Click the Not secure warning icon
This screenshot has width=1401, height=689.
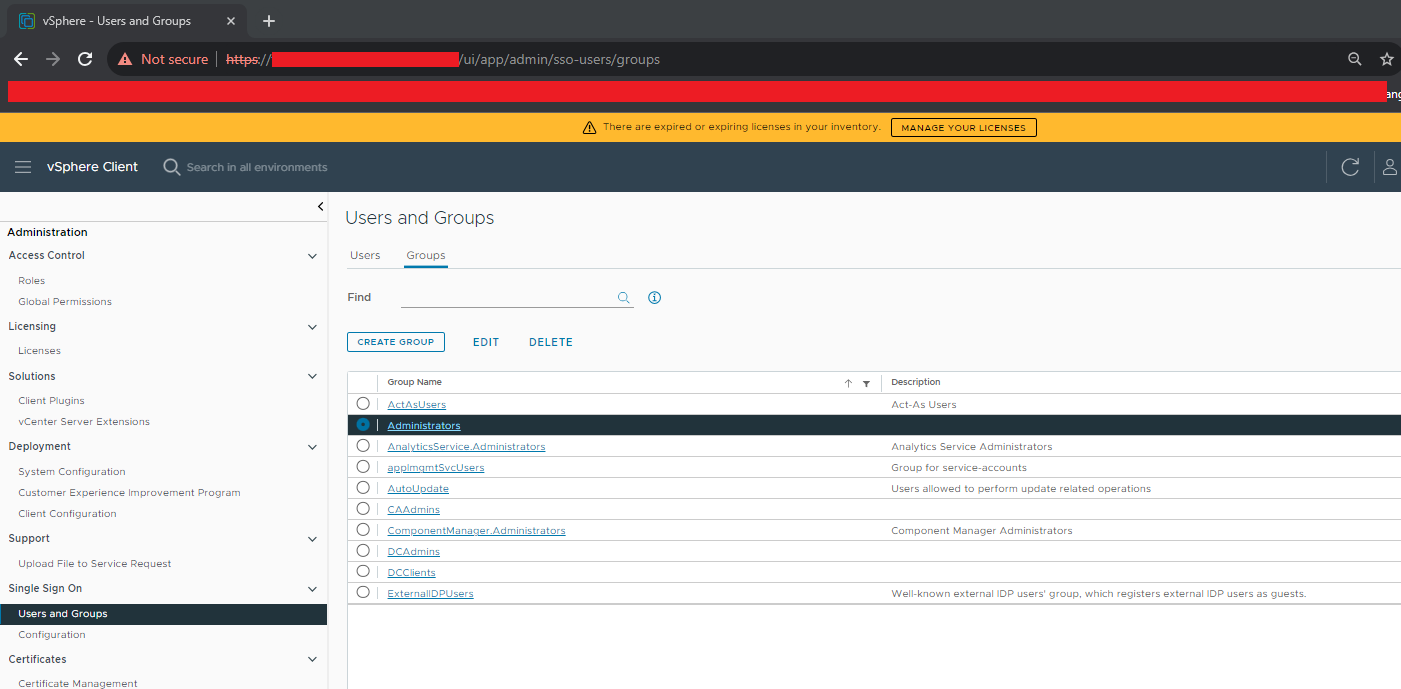point(124,59)
